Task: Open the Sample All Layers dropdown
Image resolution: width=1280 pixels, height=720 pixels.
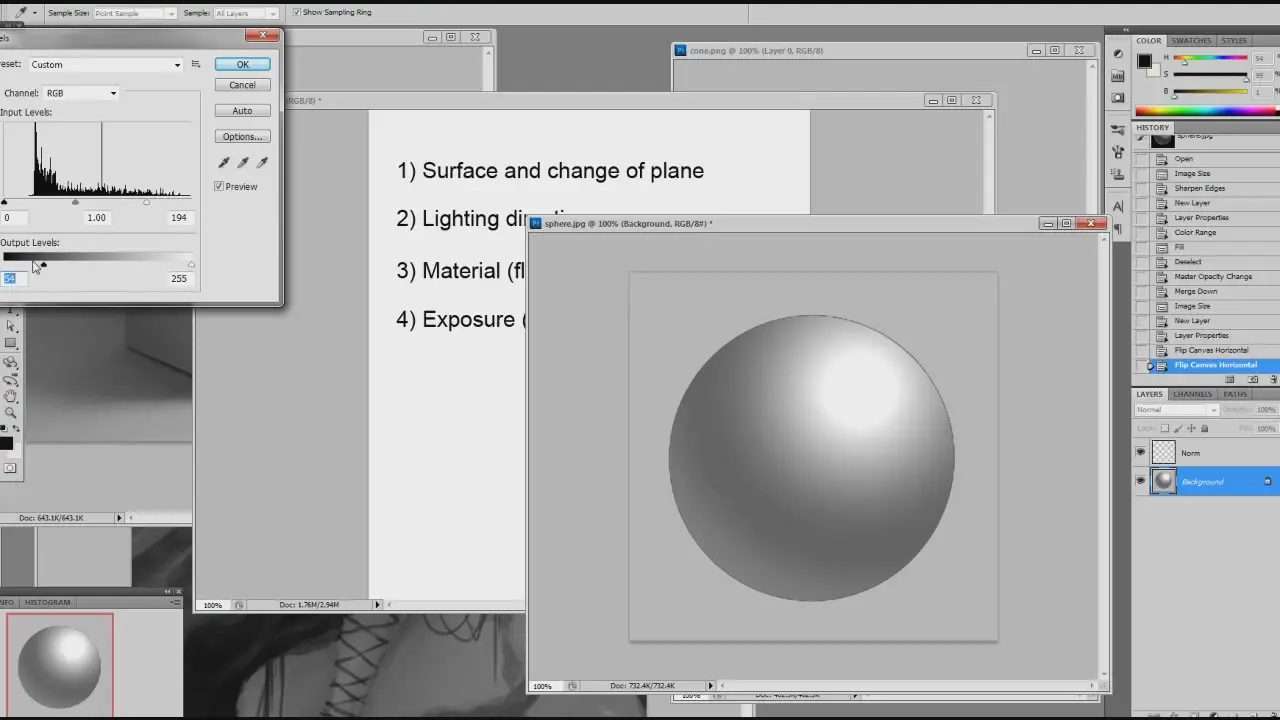Action: click(246, 13)
